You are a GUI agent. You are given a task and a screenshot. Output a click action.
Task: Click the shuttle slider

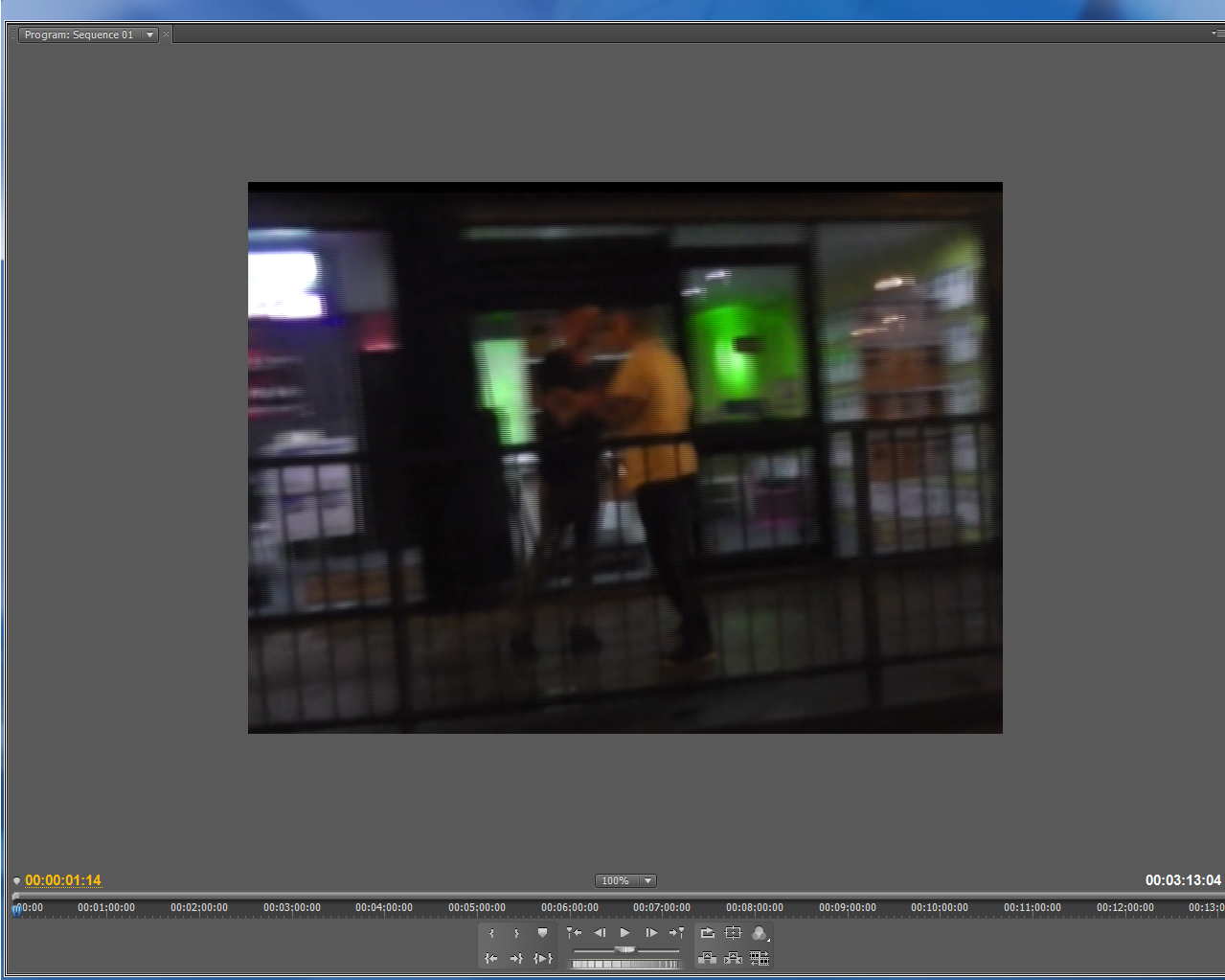(625, 949)
